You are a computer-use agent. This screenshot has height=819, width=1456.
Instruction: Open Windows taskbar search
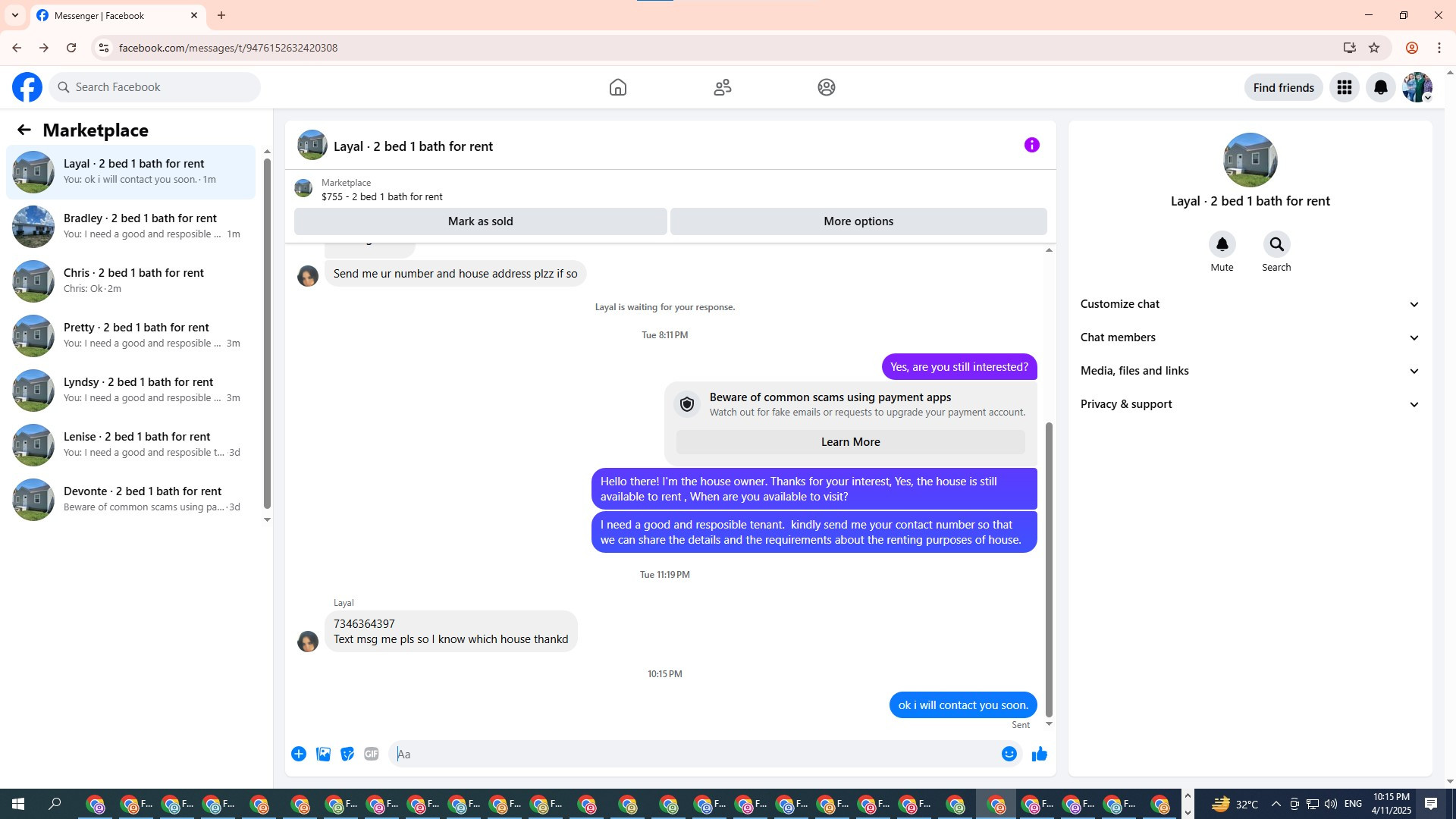(55, 804)
